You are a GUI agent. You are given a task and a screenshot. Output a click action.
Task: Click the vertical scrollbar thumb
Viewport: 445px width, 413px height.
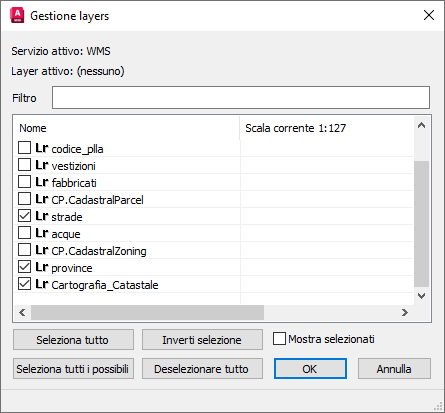coord(421,224)
